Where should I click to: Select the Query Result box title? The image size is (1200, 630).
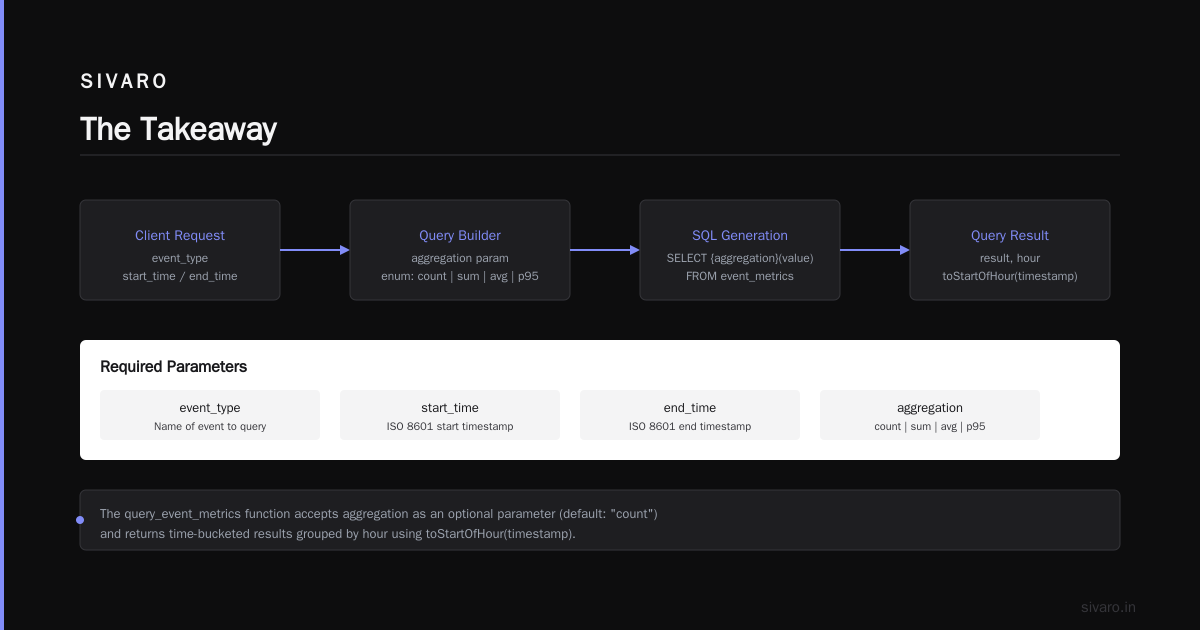(x=1010, y=236)
